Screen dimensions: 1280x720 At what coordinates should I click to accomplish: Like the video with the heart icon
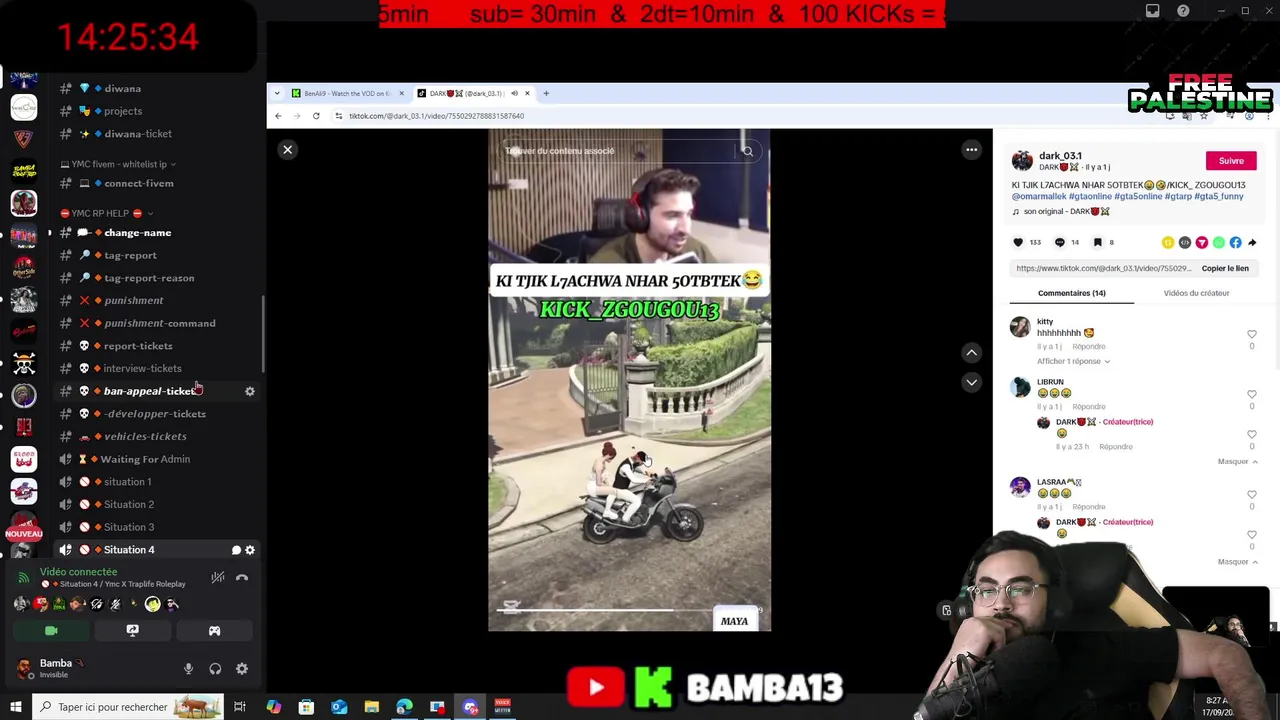(1018, 242)
